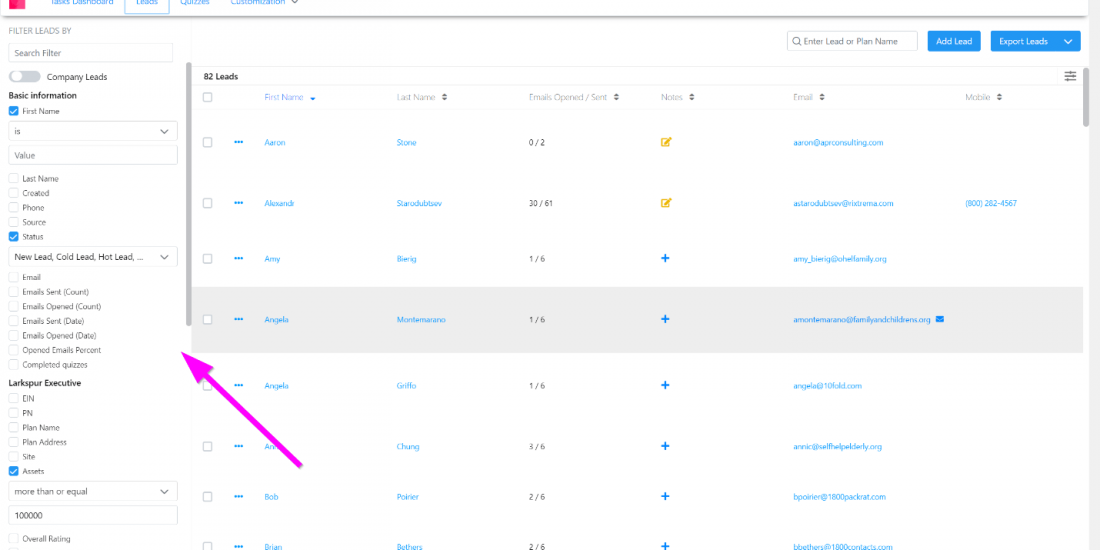Click the envelope icon beside Angela Montemarano's email

(x=940, y=319)
